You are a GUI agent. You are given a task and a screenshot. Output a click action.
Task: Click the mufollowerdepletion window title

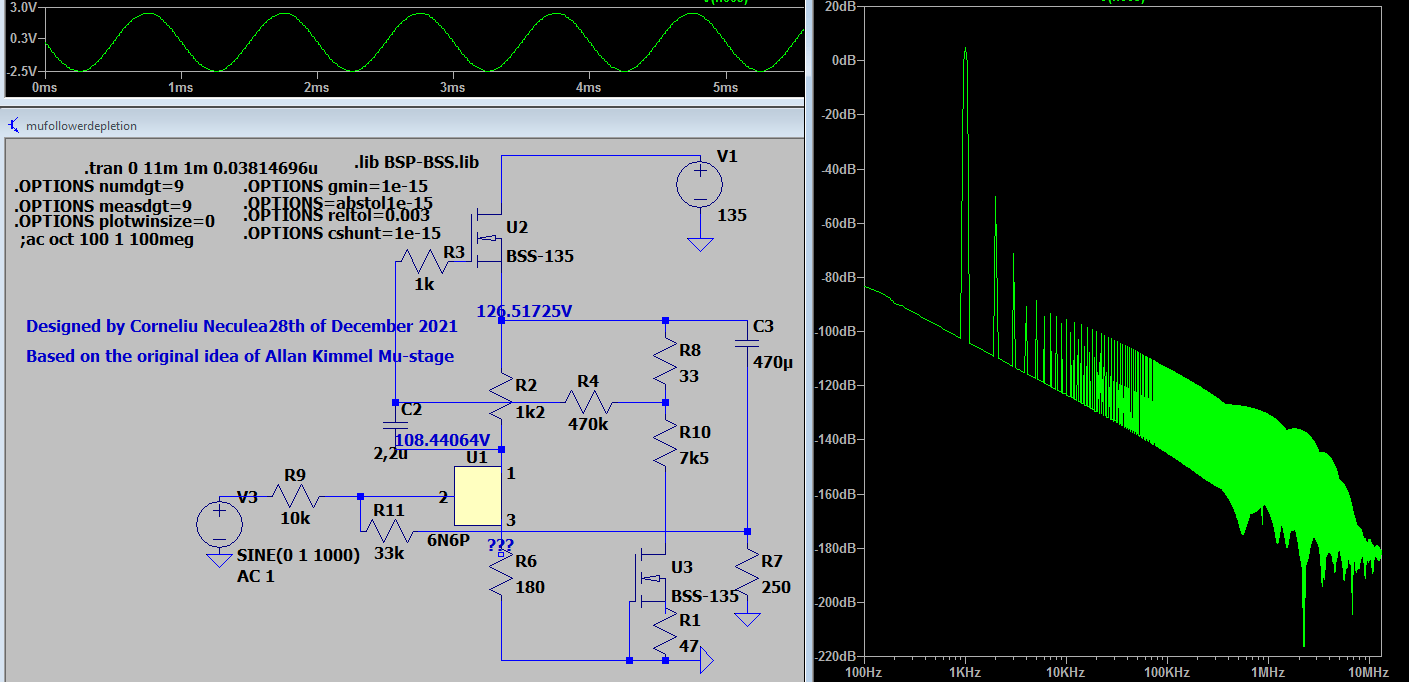pos(82,126)
